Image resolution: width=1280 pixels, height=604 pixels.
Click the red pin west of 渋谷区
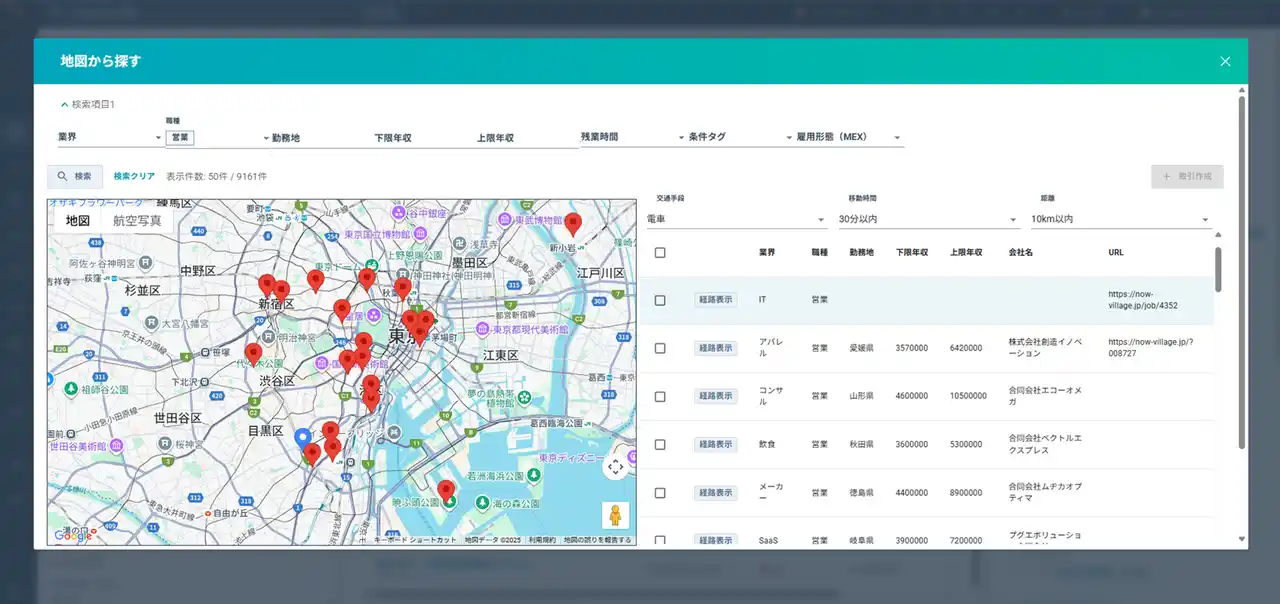(253, 354)
